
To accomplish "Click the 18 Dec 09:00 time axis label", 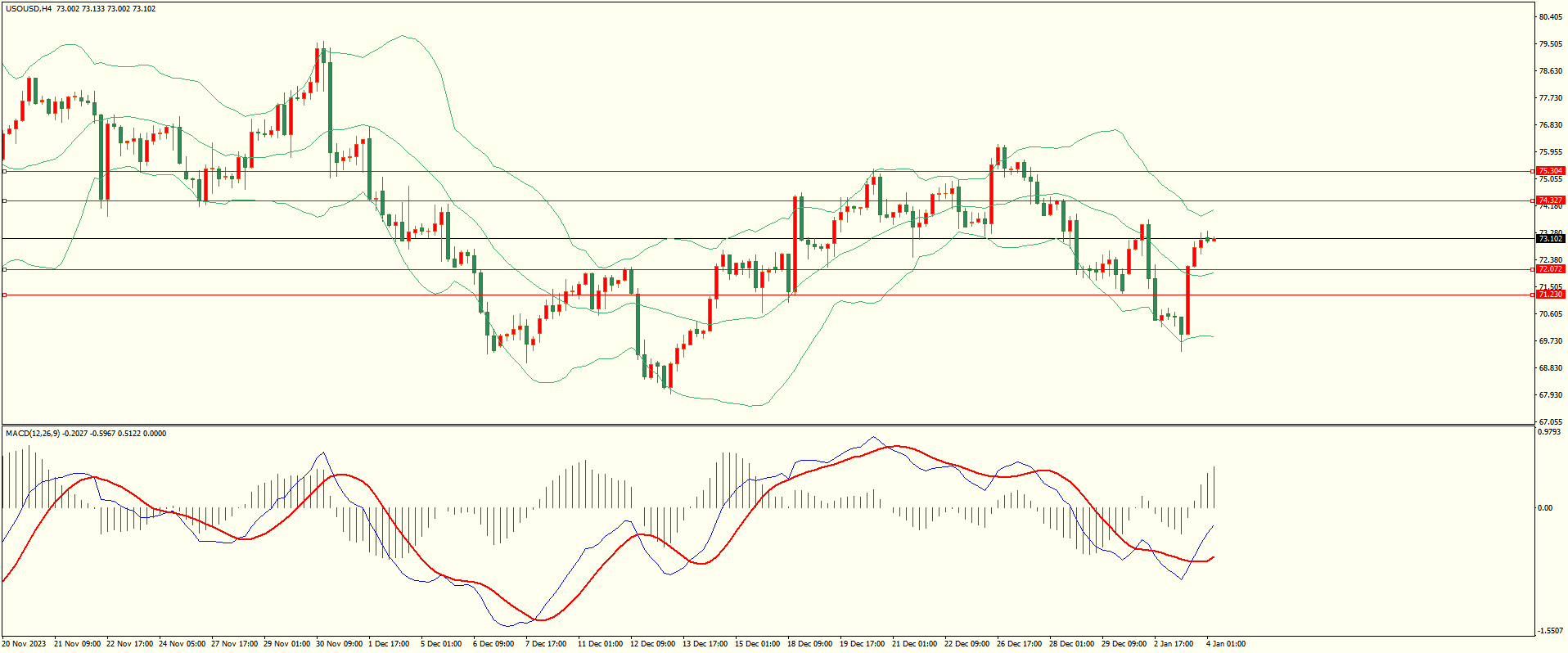I will pos(809,644).
